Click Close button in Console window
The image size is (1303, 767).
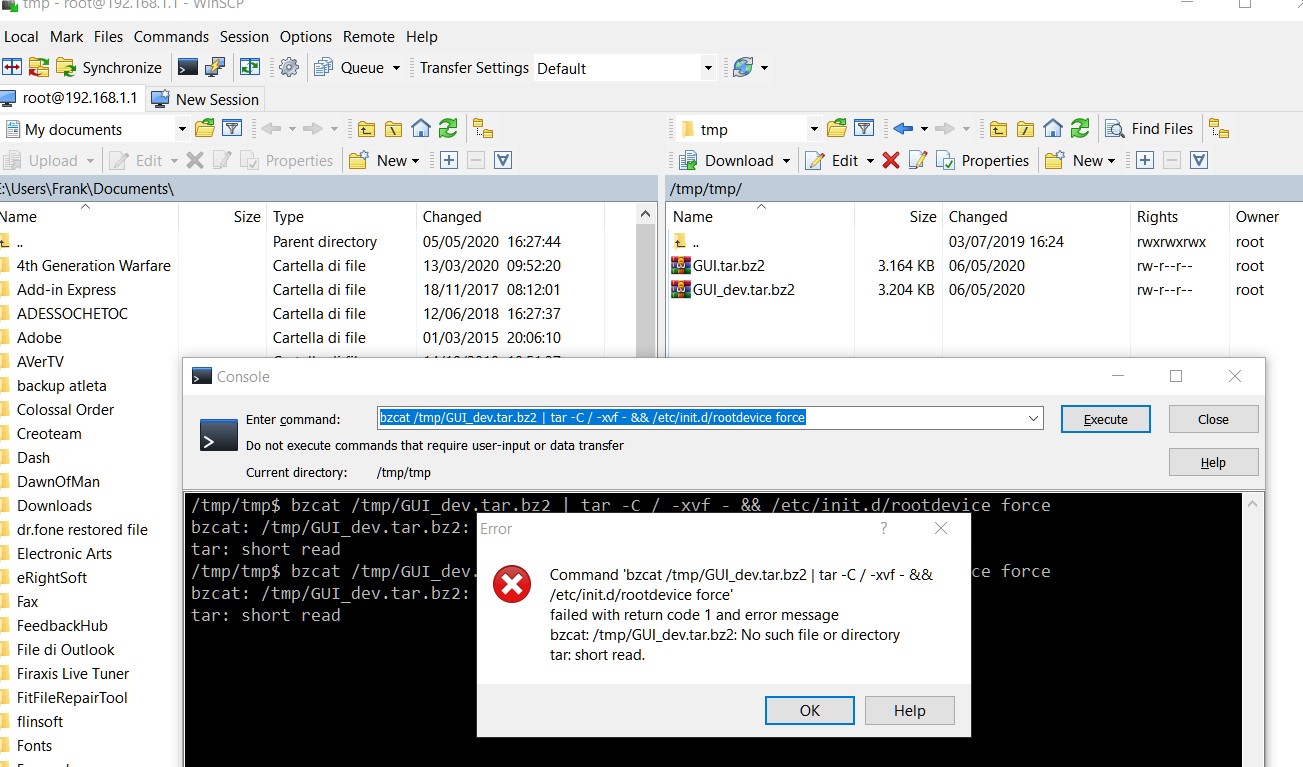click(x=1213, y=419)
